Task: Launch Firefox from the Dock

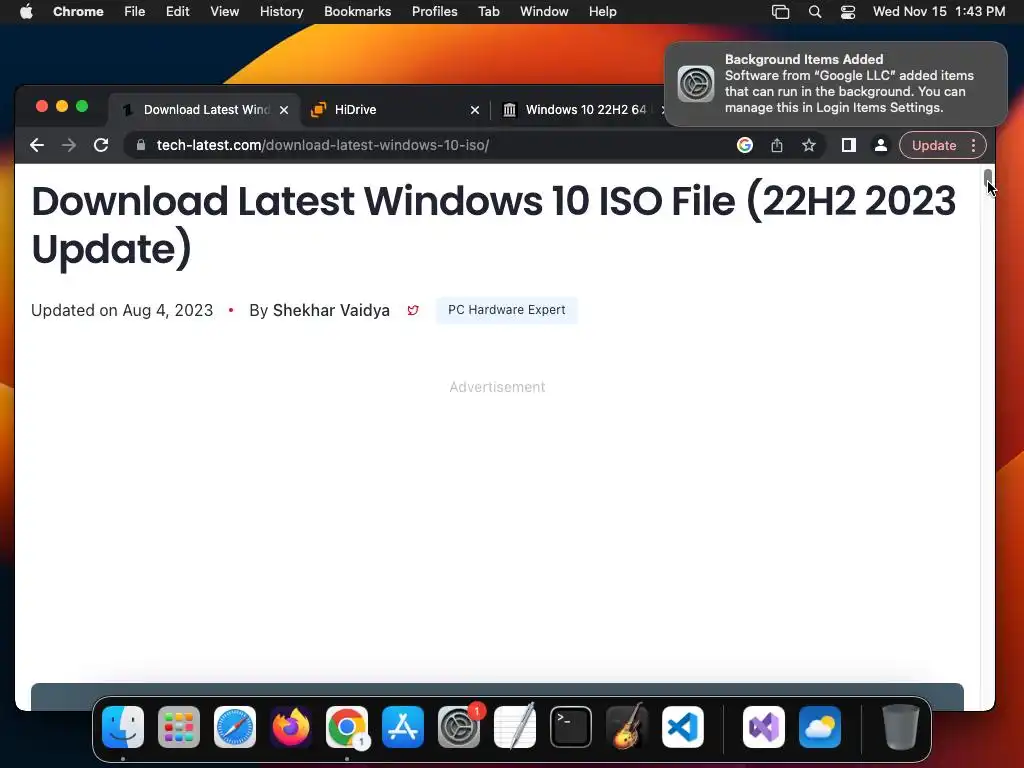Action: point(291,727)
